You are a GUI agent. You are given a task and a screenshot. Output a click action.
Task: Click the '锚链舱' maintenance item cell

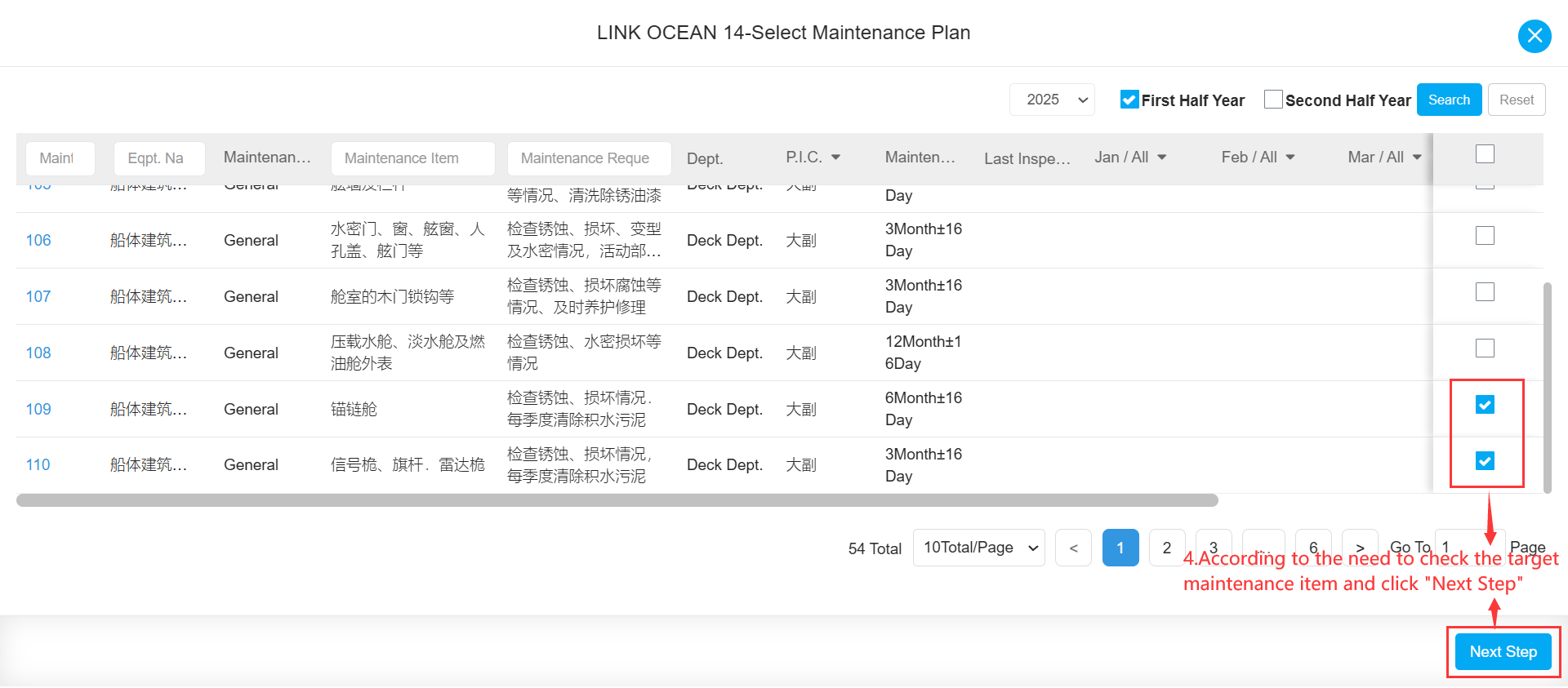(x=354, y=410)
